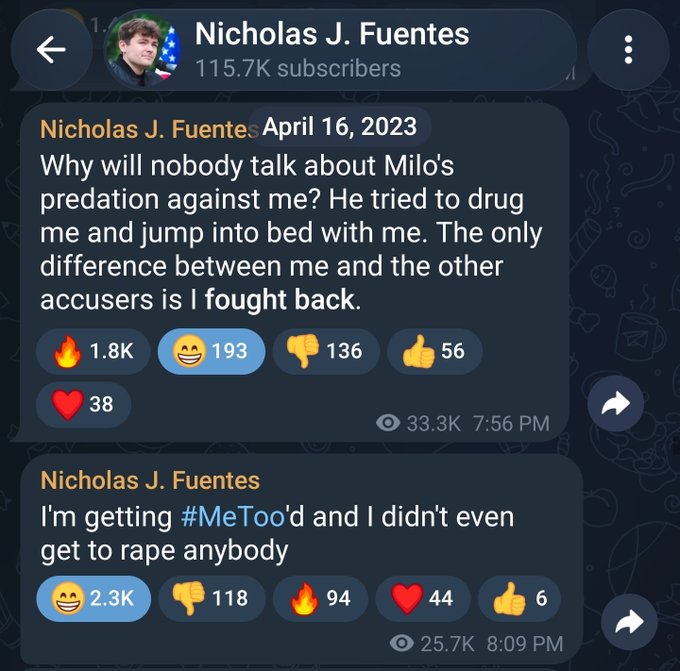Tap thumbs up reaction showing 6

(x=519, y=599)
